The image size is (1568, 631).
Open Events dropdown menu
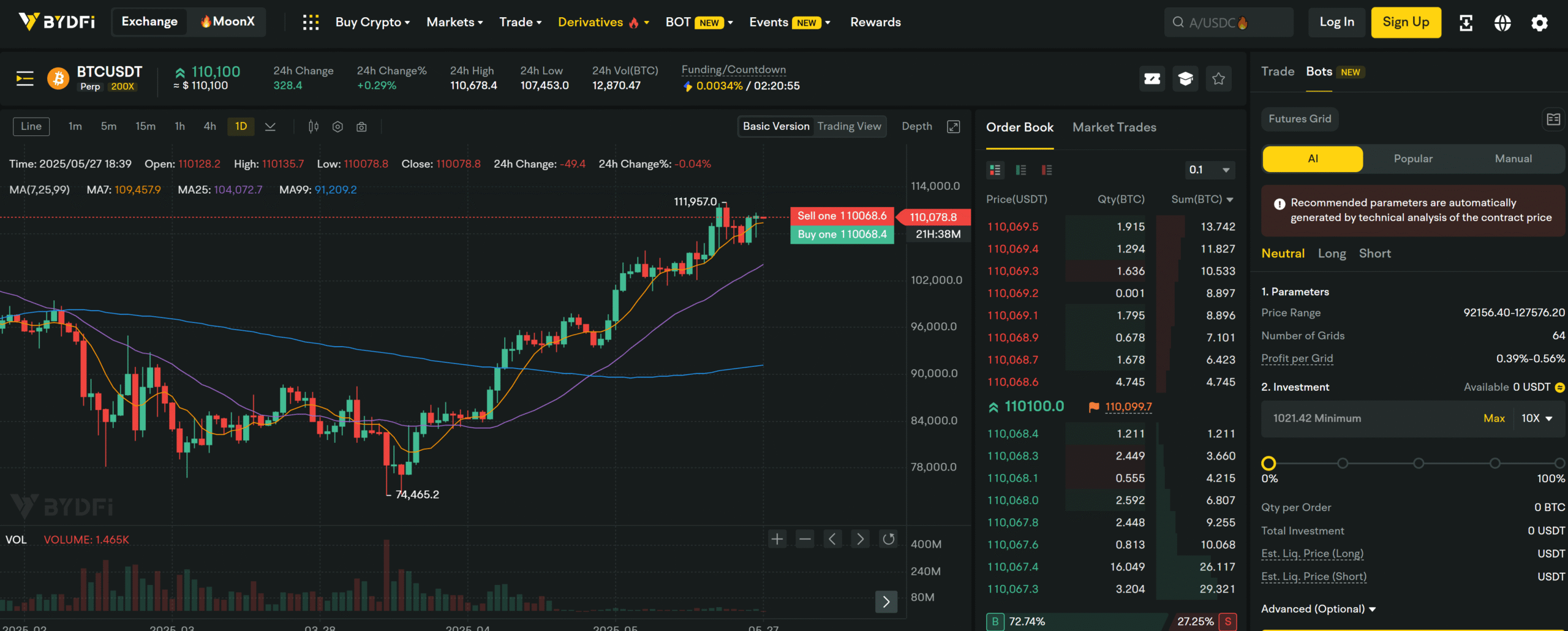(x=790, y=23)
